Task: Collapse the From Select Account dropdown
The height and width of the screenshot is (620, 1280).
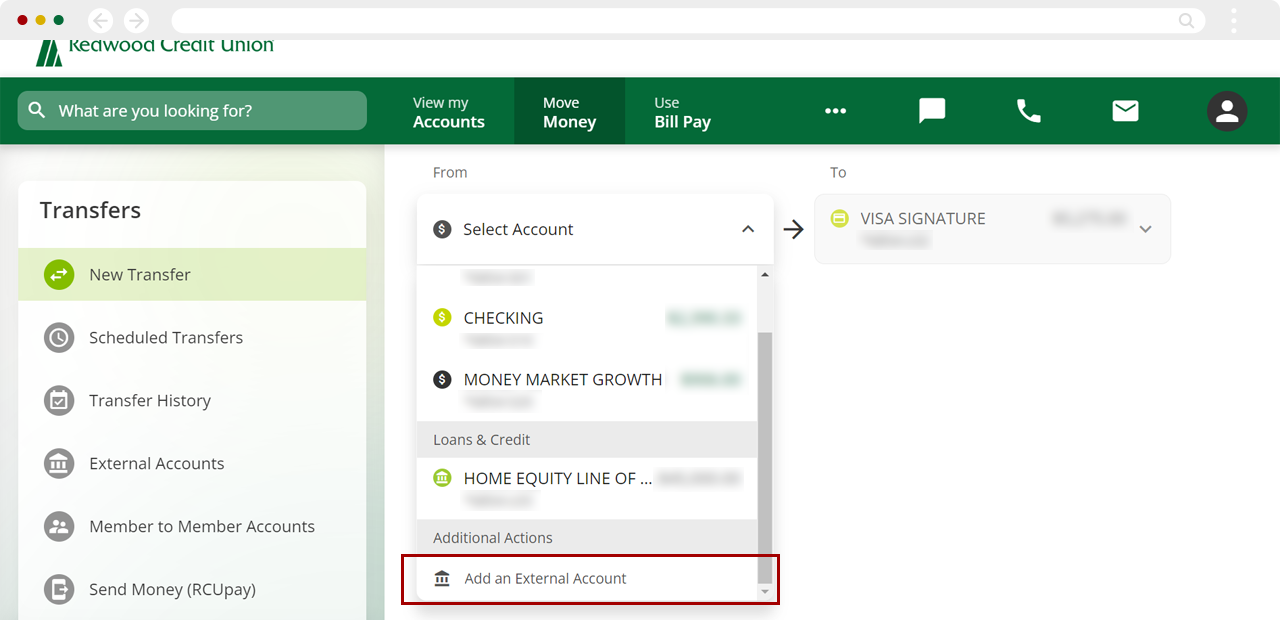Action: click(747, 229)
